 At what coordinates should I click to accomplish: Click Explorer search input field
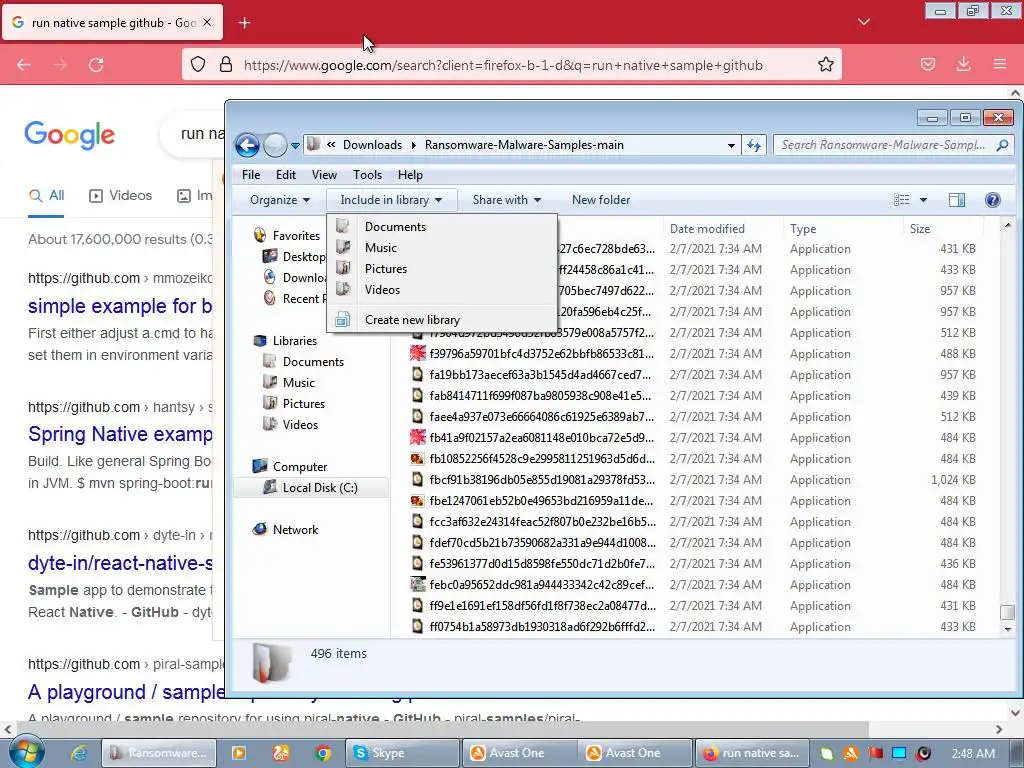884,145
